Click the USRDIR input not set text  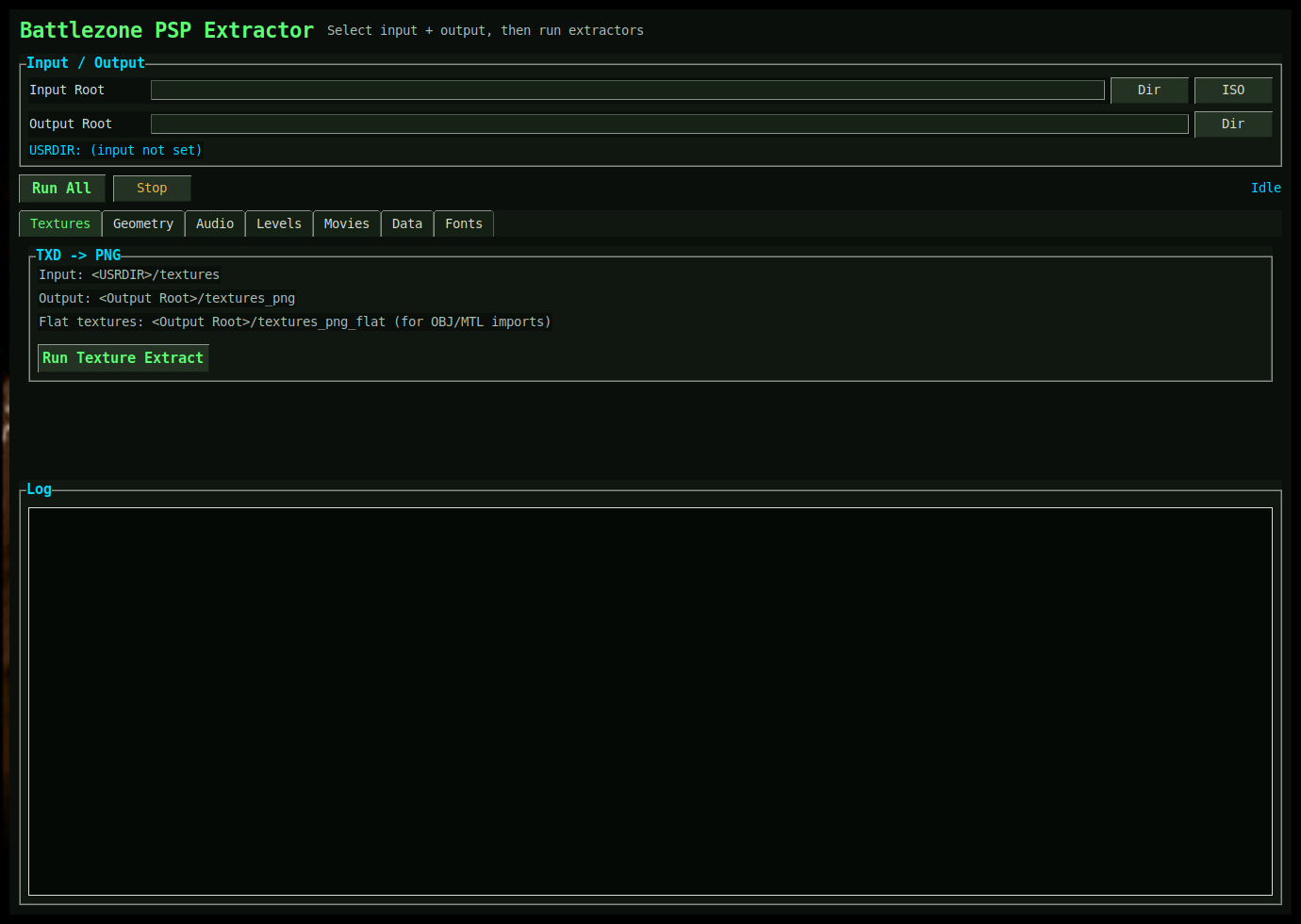(115, 150)
